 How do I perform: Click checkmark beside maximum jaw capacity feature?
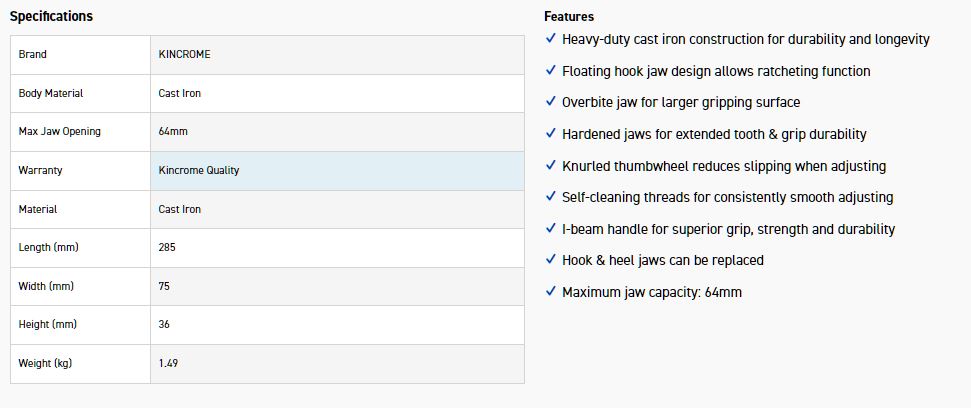click(551, 292)
